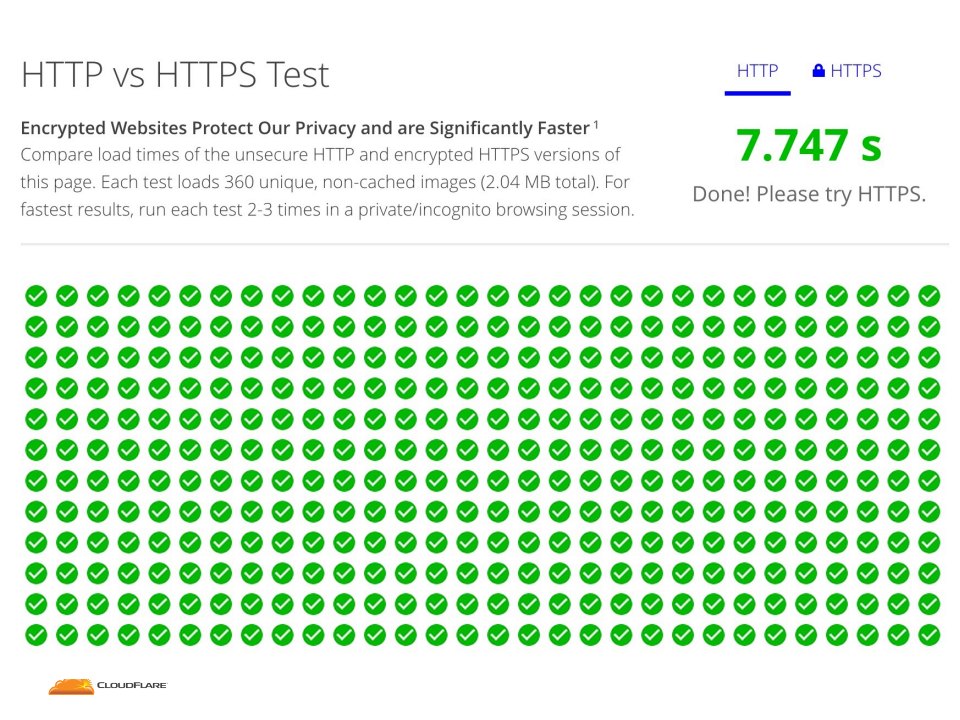Click the first checkmark in the second row
Image resolution: width=960 pixels, height=720 pixels.
click(x=36, y=326)
